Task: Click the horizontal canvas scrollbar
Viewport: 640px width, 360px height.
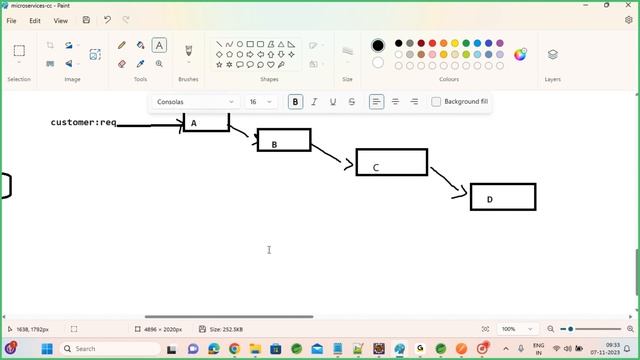Action: (229, 317)
